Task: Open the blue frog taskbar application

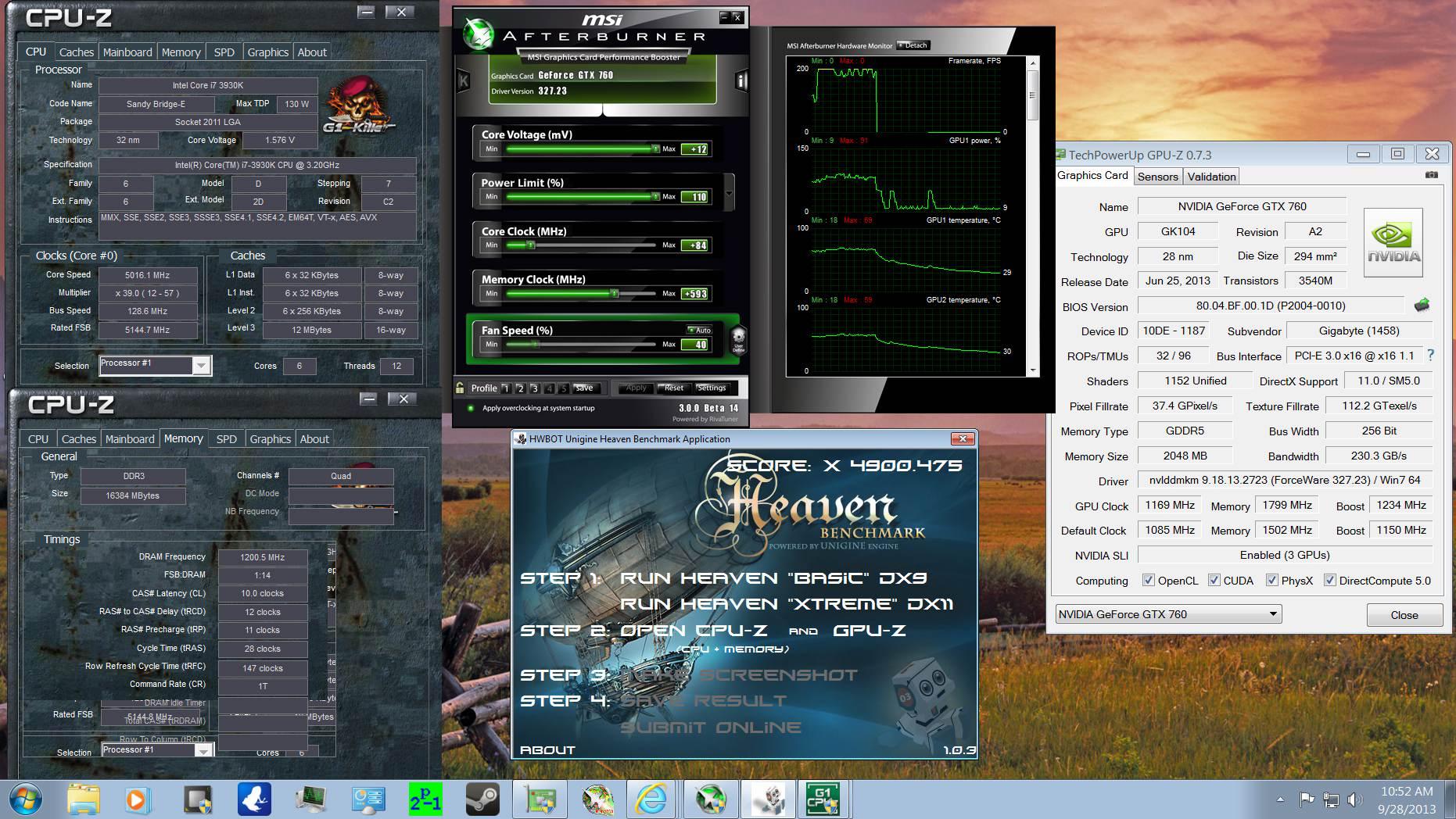Action: tap(254, 799)
